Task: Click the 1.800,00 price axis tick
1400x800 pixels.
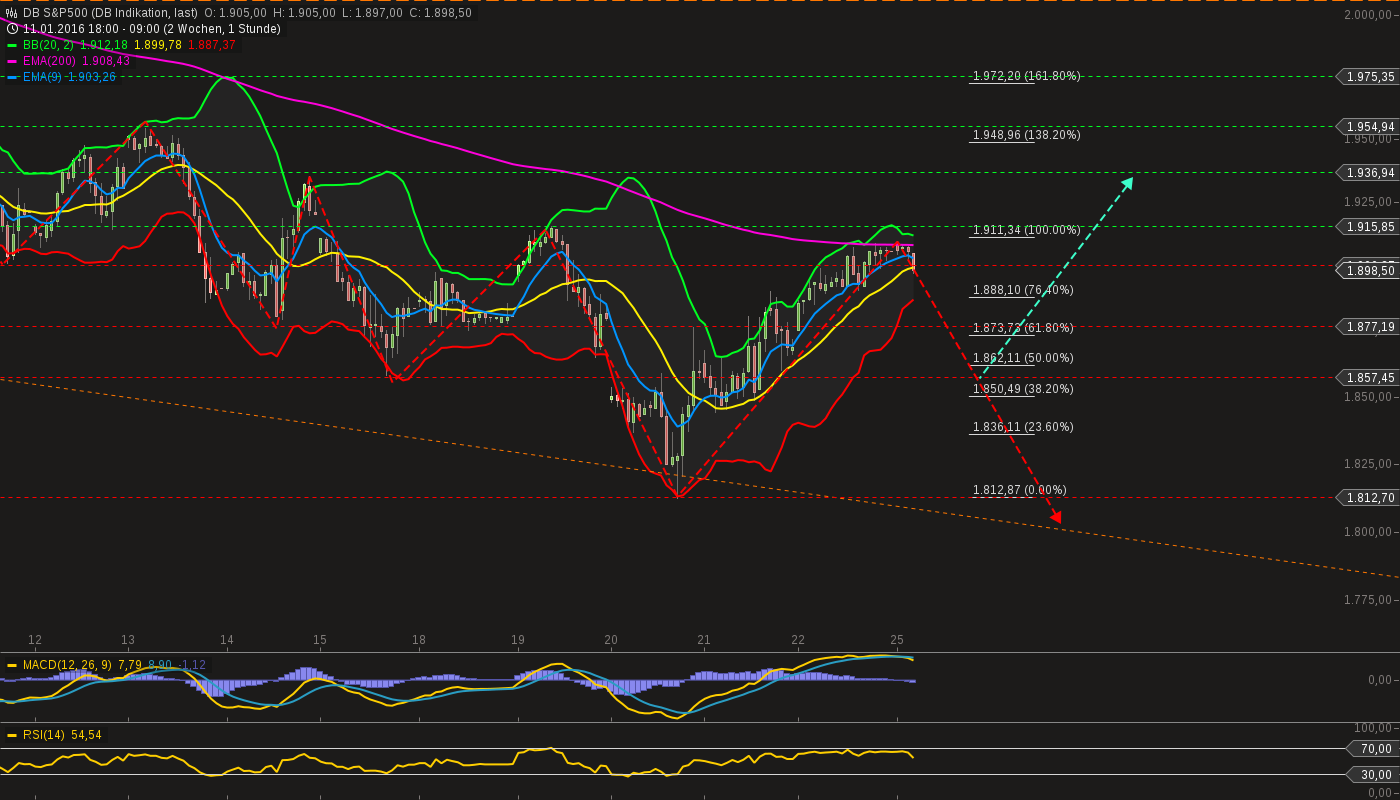Action: [1369, 532]
